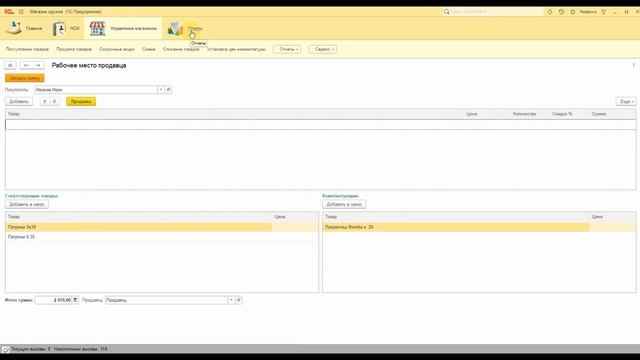Click the Итого сумма value field

53,300
